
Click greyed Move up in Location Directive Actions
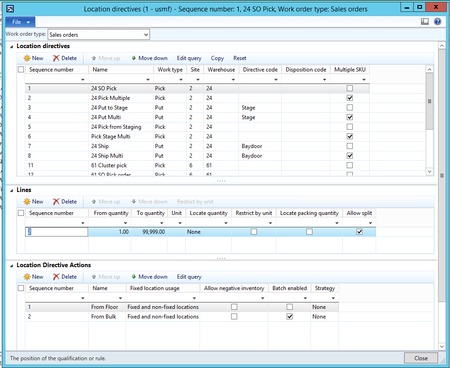click(106, 277)
